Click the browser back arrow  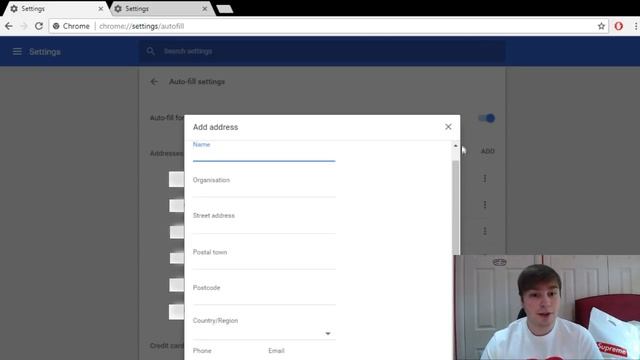9,26
